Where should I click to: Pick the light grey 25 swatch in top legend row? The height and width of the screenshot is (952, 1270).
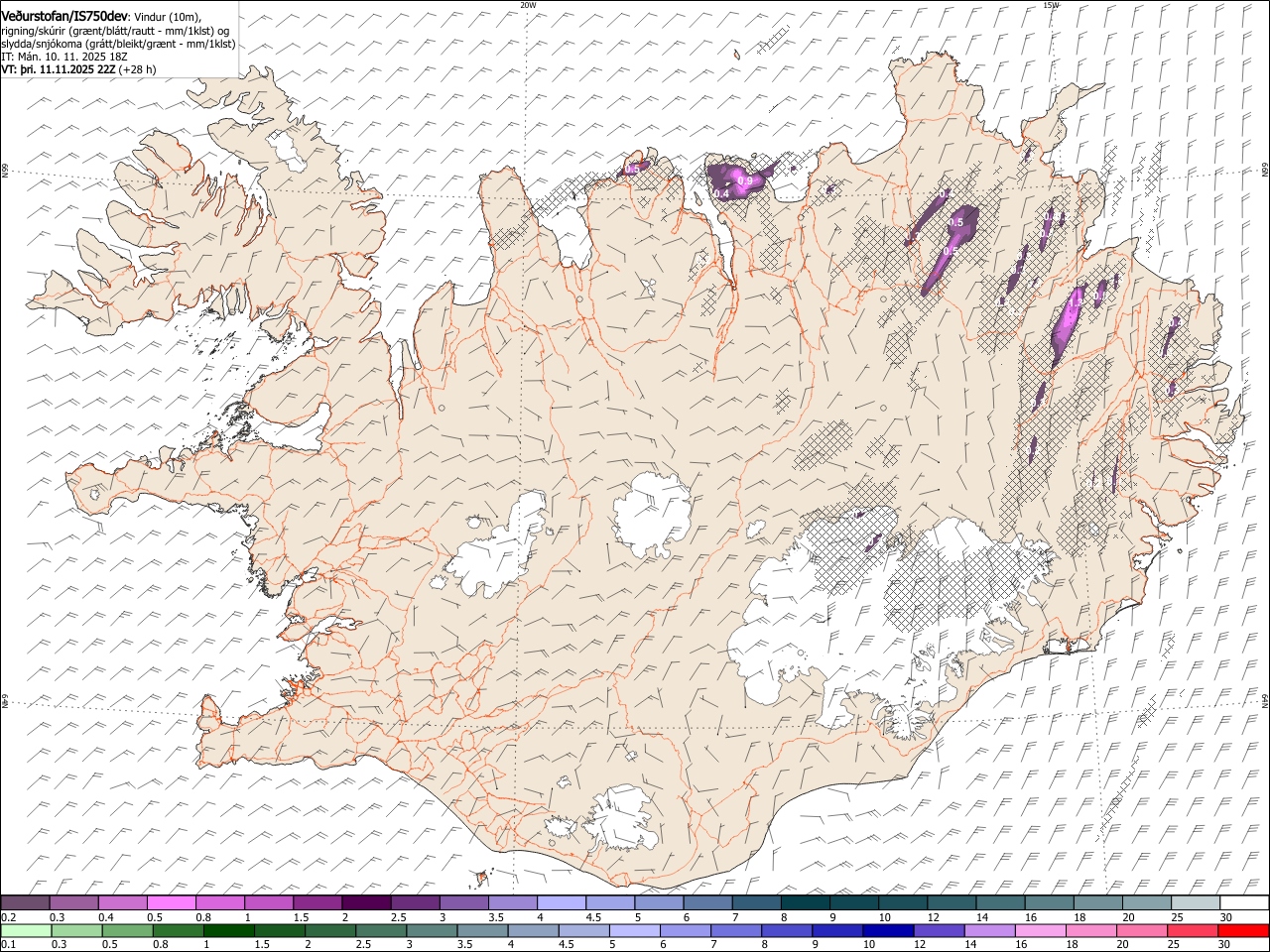pyautogui.click(x=1196, y=902)
